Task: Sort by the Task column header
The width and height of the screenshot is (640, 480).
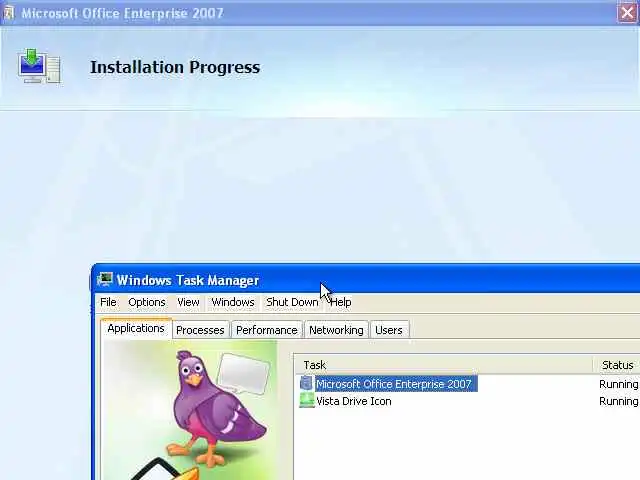Action: pos(444,365)
